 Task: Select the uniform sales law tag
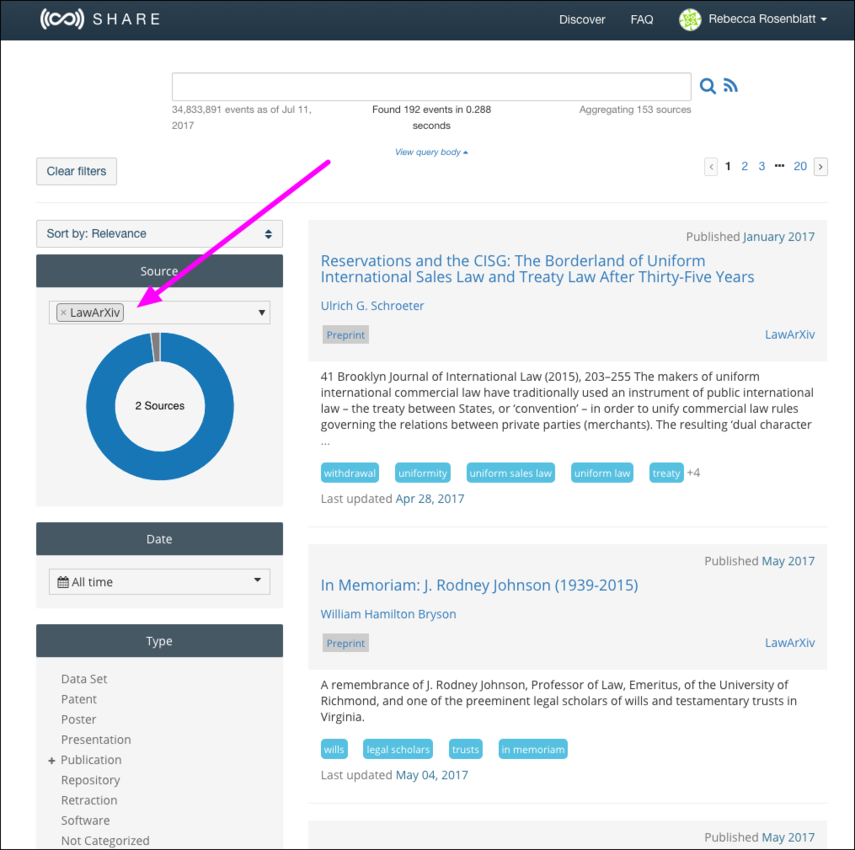tap(510, 473)
